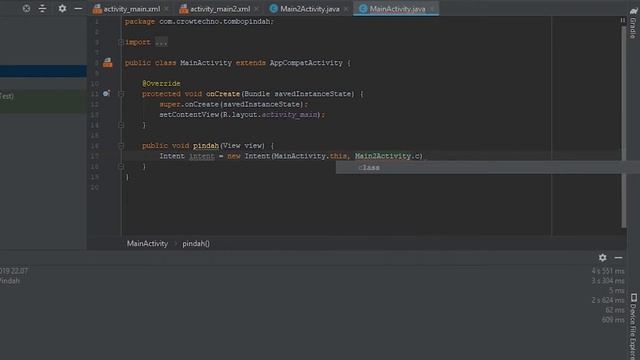Click the @Override annotation
This screenshot has height=360, width=640.
point(161,83)
